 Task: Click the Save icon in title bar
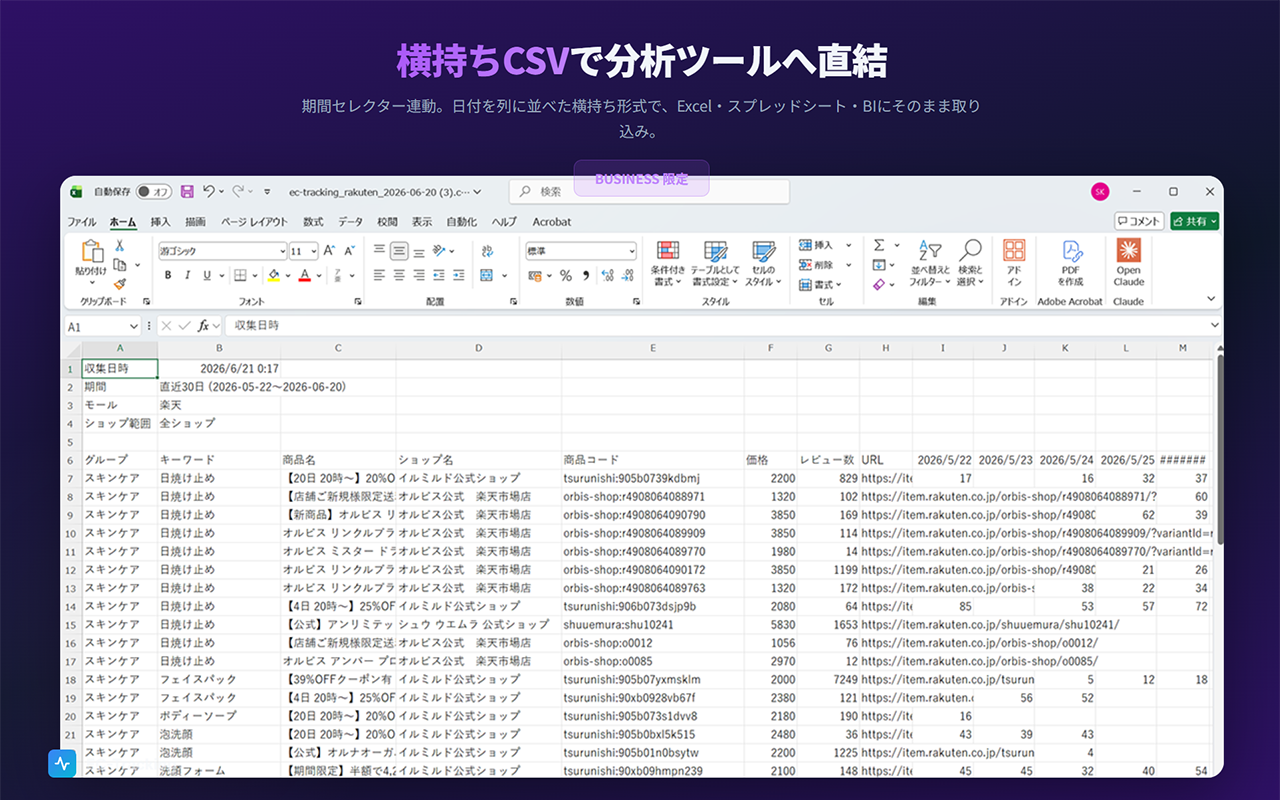click(x=187, y=191)
